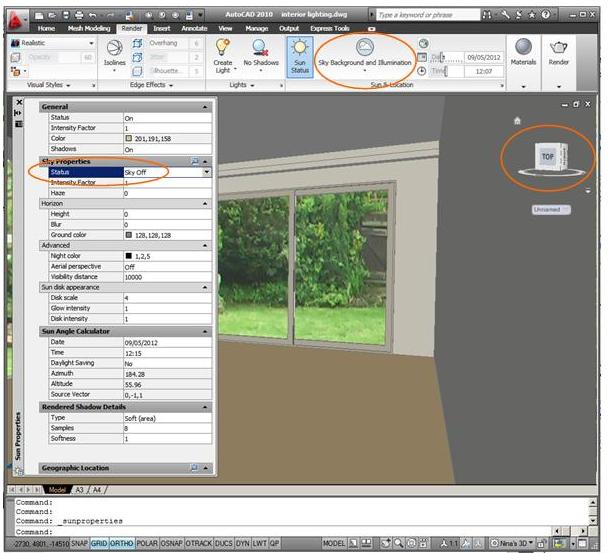Open the Express Tools ribbon tab
The image size is (611, 553).
click(330, 28)
